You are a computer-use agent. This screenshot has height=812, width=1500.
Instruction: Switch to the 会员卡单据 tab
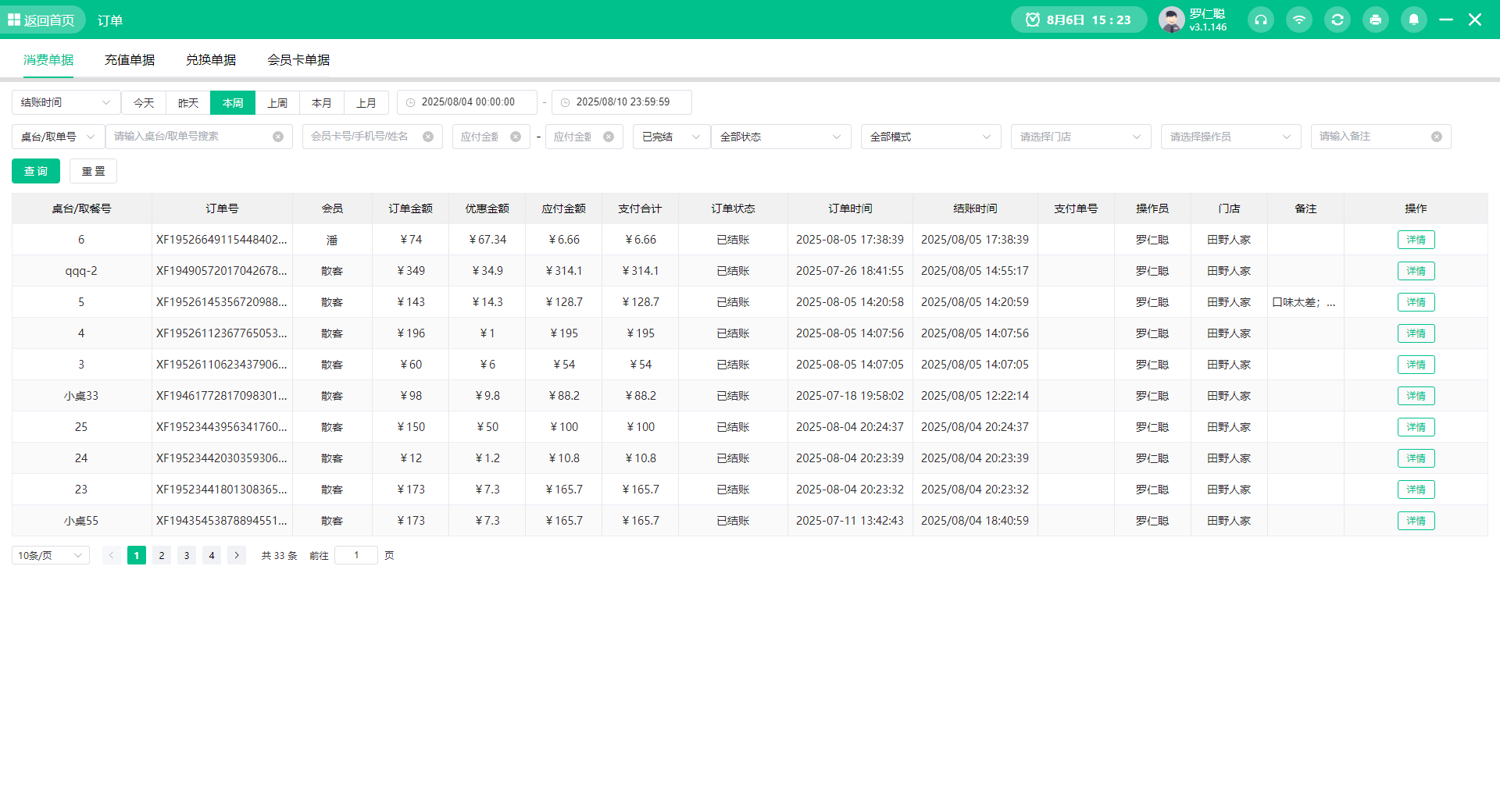298,60
